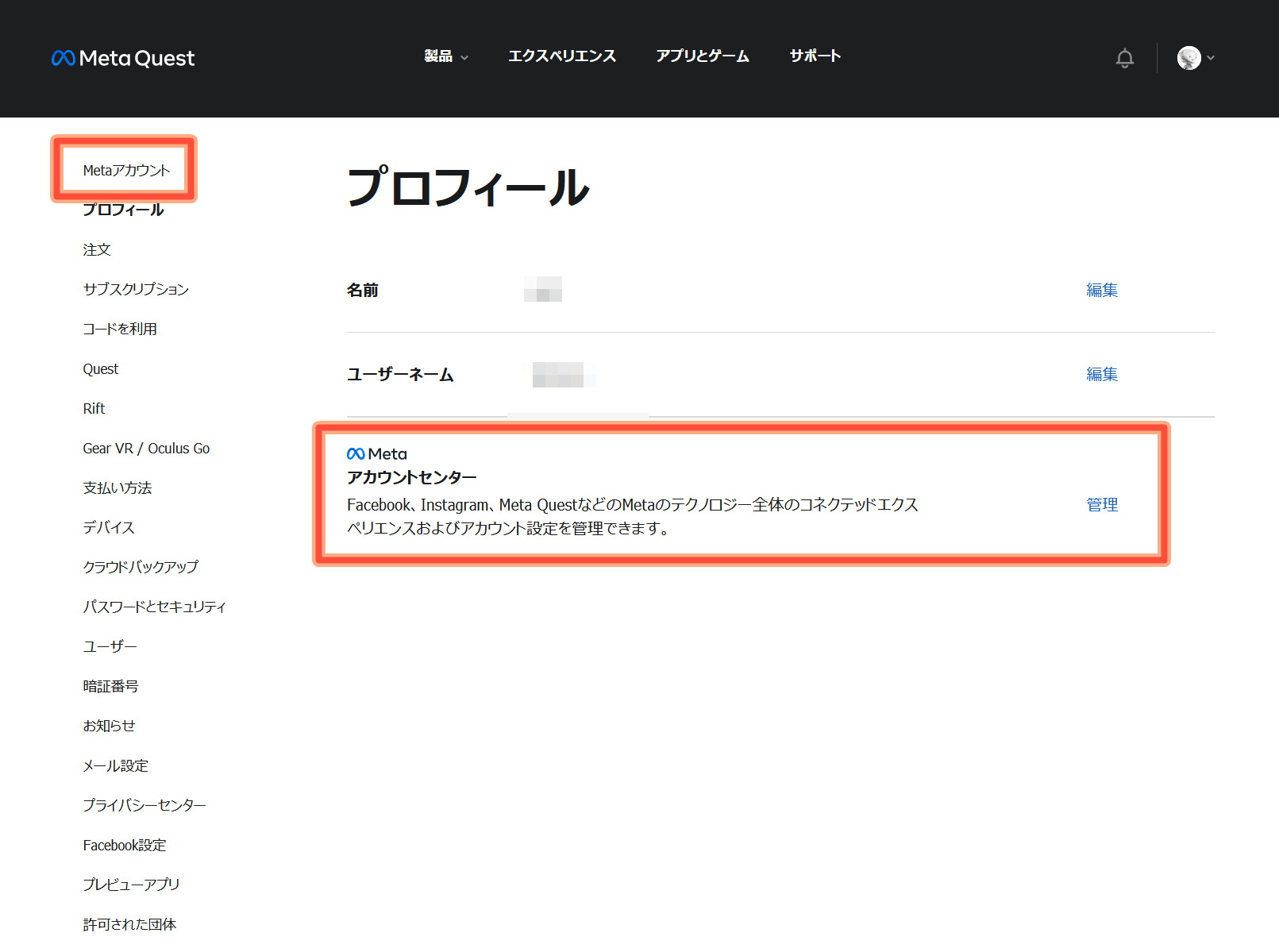
Task: Expand the account menu chevron beside avatar
Action: (x=1211, y=58)
